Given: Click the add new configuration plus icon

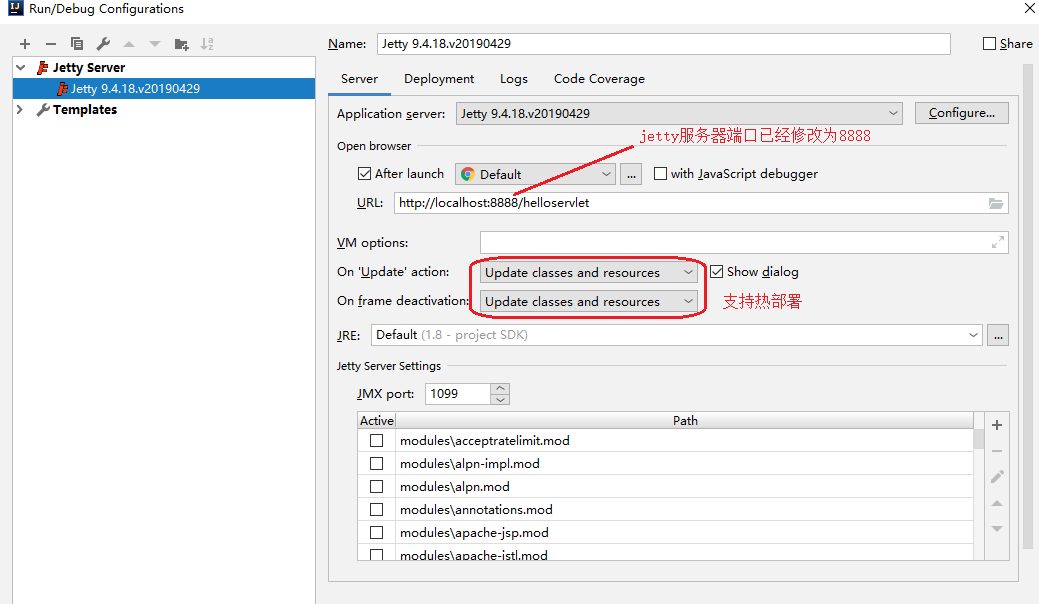Looking at the screenshot, I should pos(25,44).
